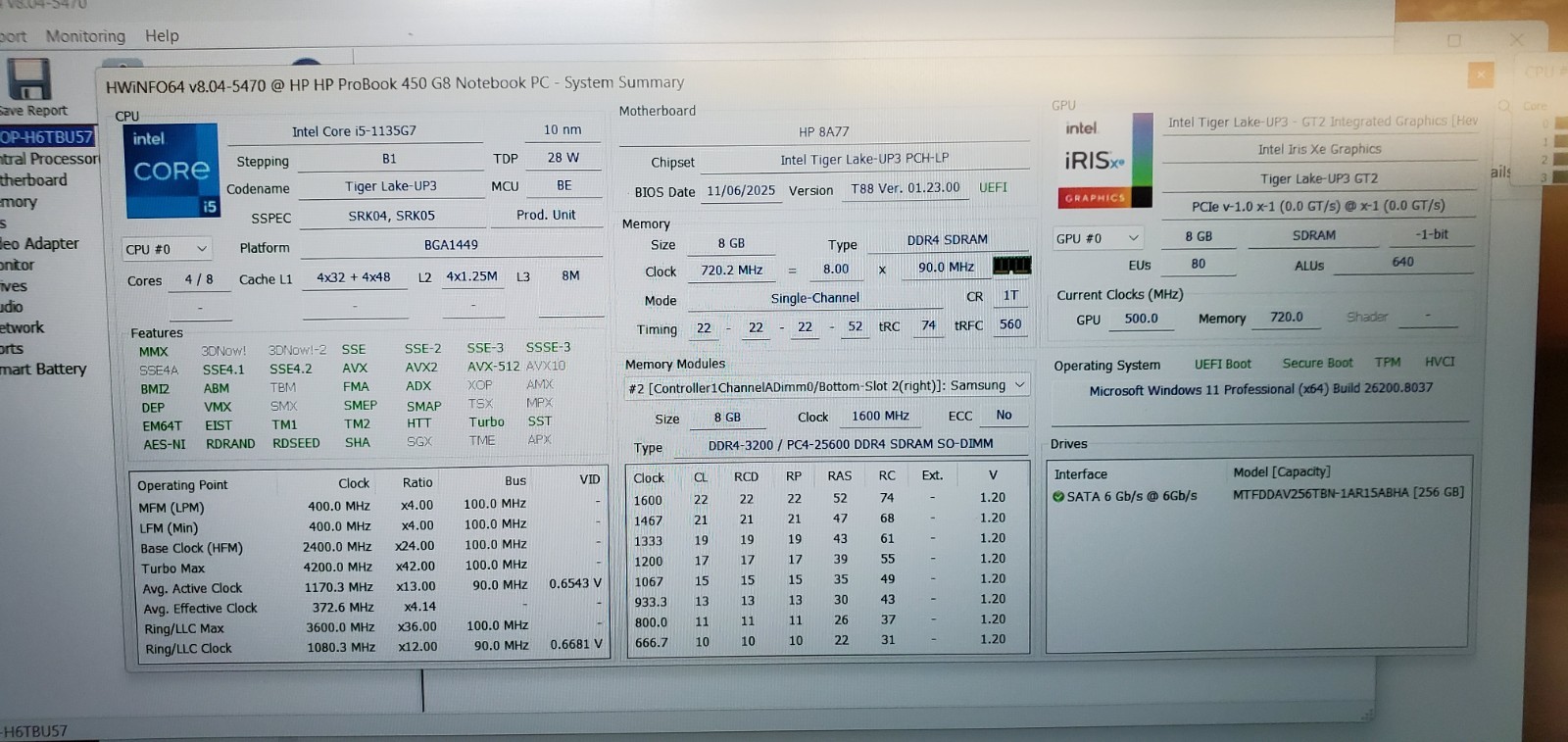Click the Secure Boot indicator
This screenshot has width=1568, height=742.
(1317, 363)
